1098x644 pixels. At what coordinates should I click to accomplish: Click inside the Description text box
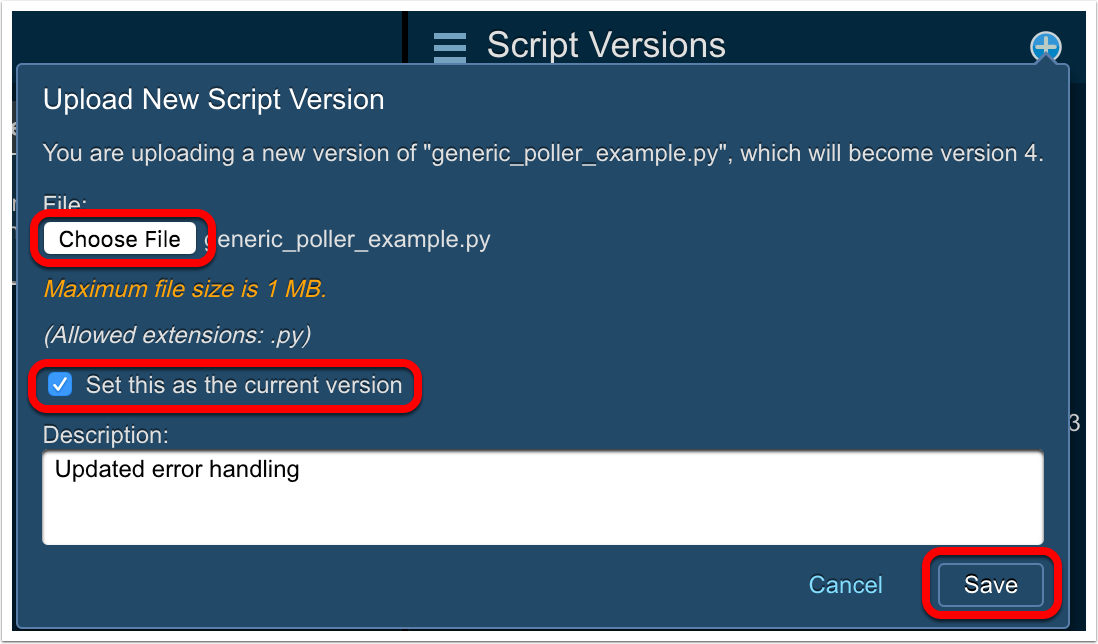coord(542,497)
